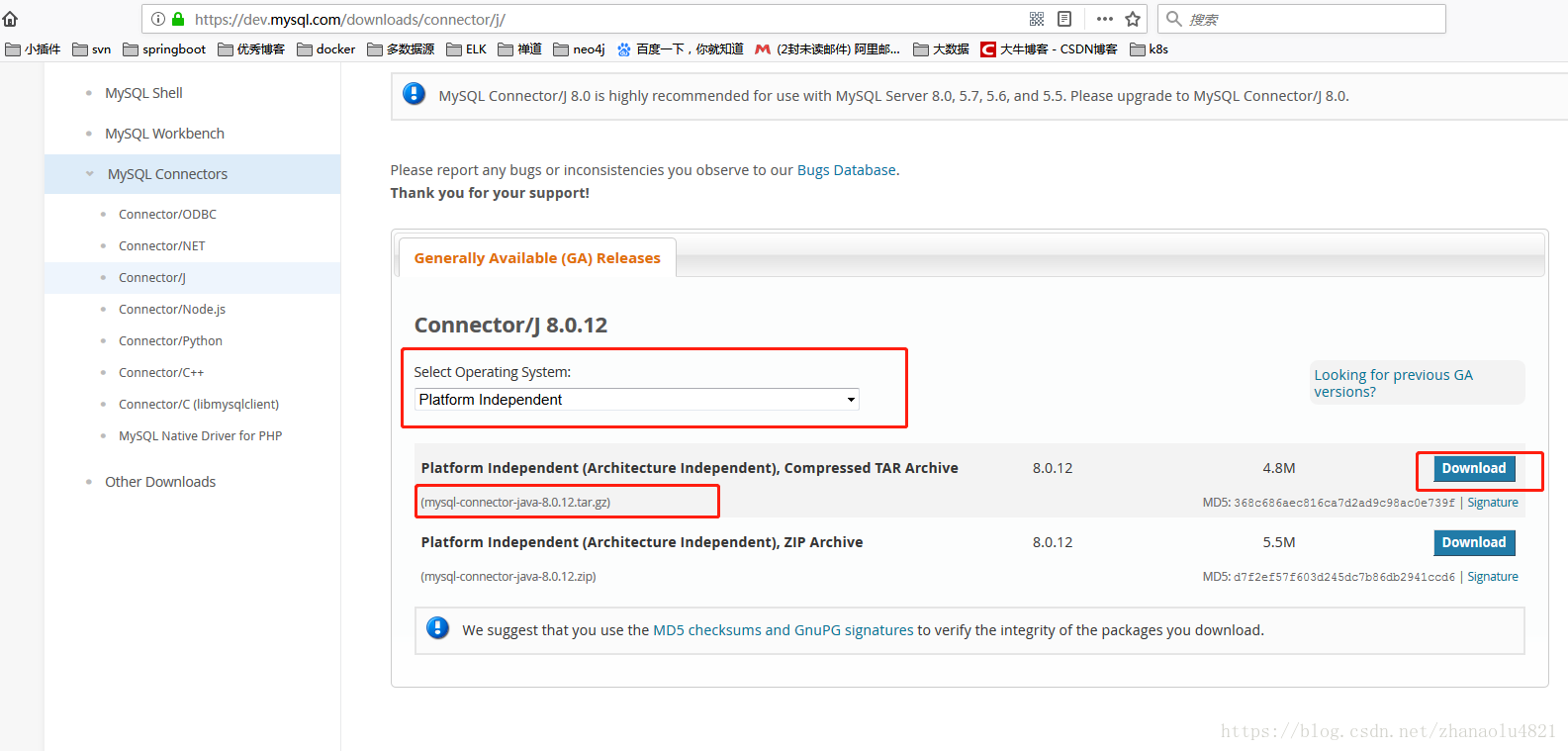The height and width of the screenshot is (751, 1568).
Task: Open the 小插件 bookmark folder
Action: pyautogui.click(x=33, y=49)
